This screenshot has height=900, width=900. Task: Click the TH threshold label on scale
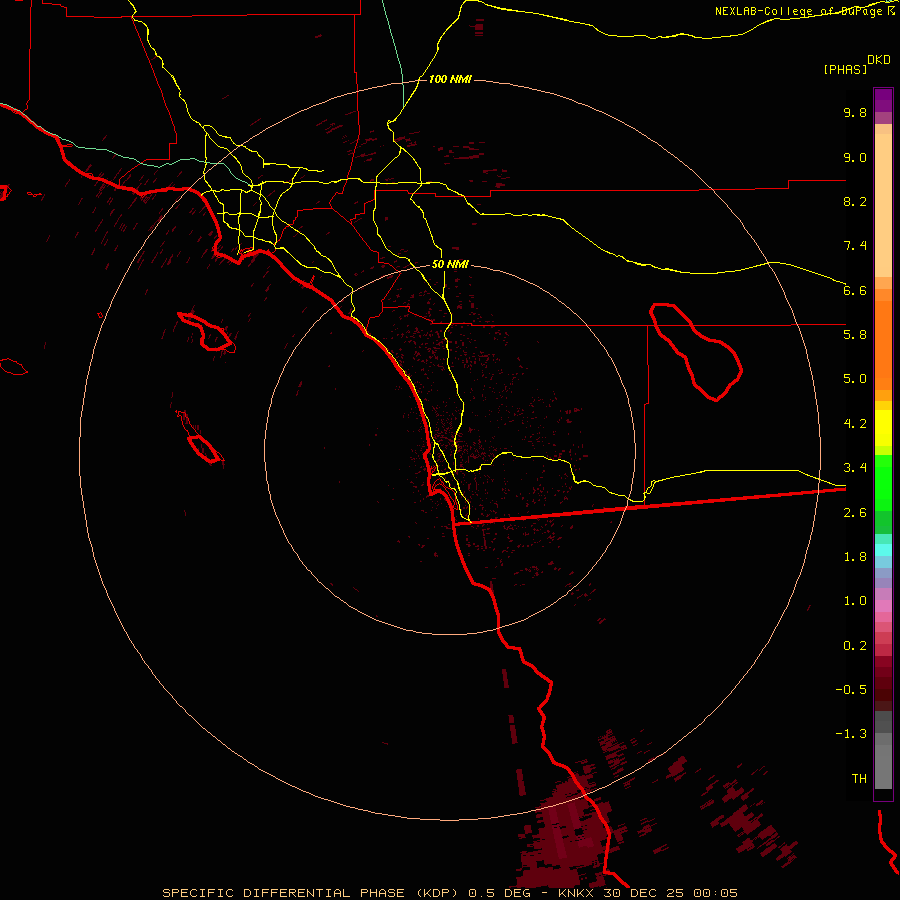click(x=859, y=779)
